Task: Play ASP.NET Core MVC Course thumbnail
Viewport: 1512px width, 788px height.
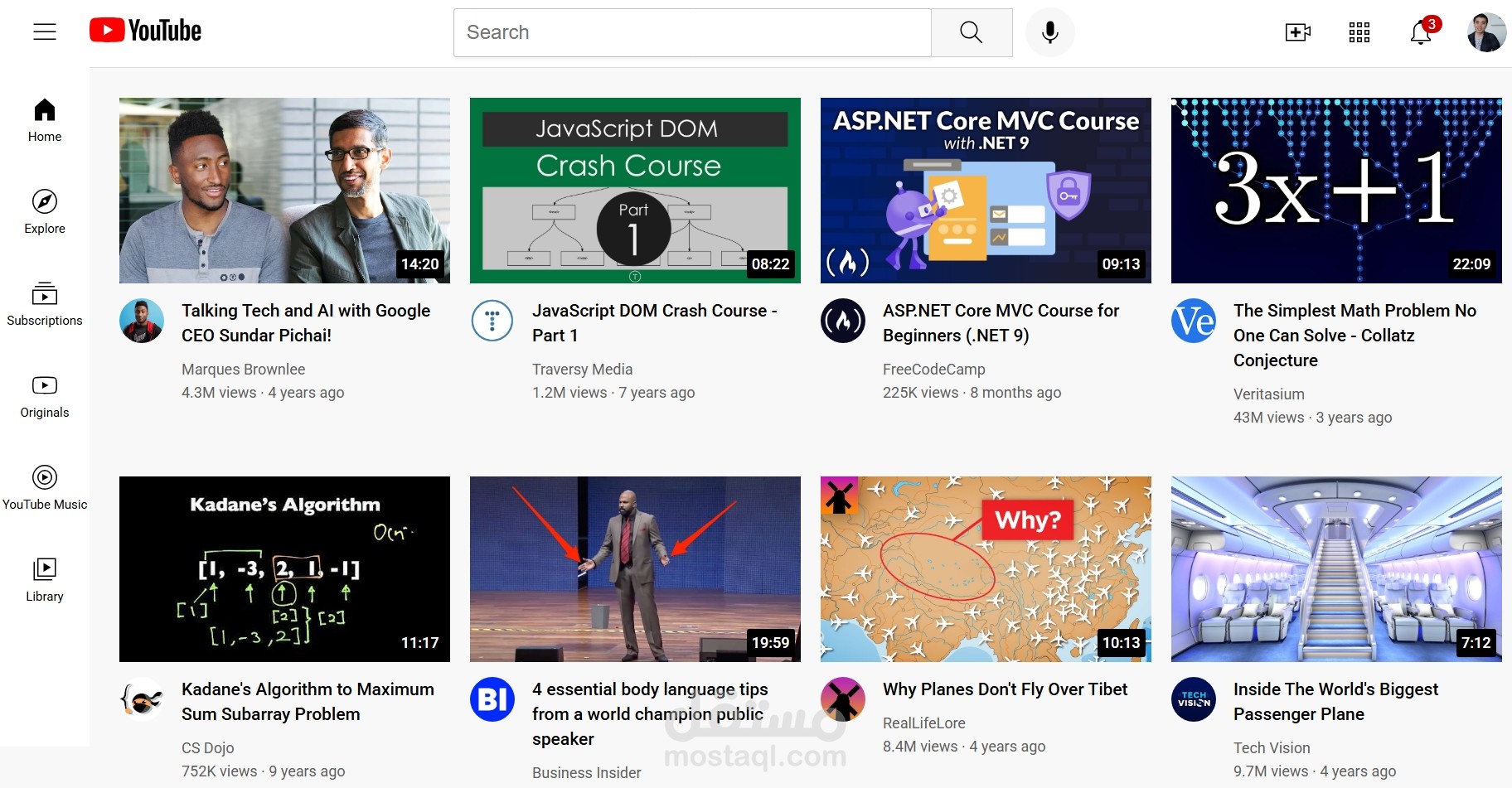Action: (x=986, y=191)
